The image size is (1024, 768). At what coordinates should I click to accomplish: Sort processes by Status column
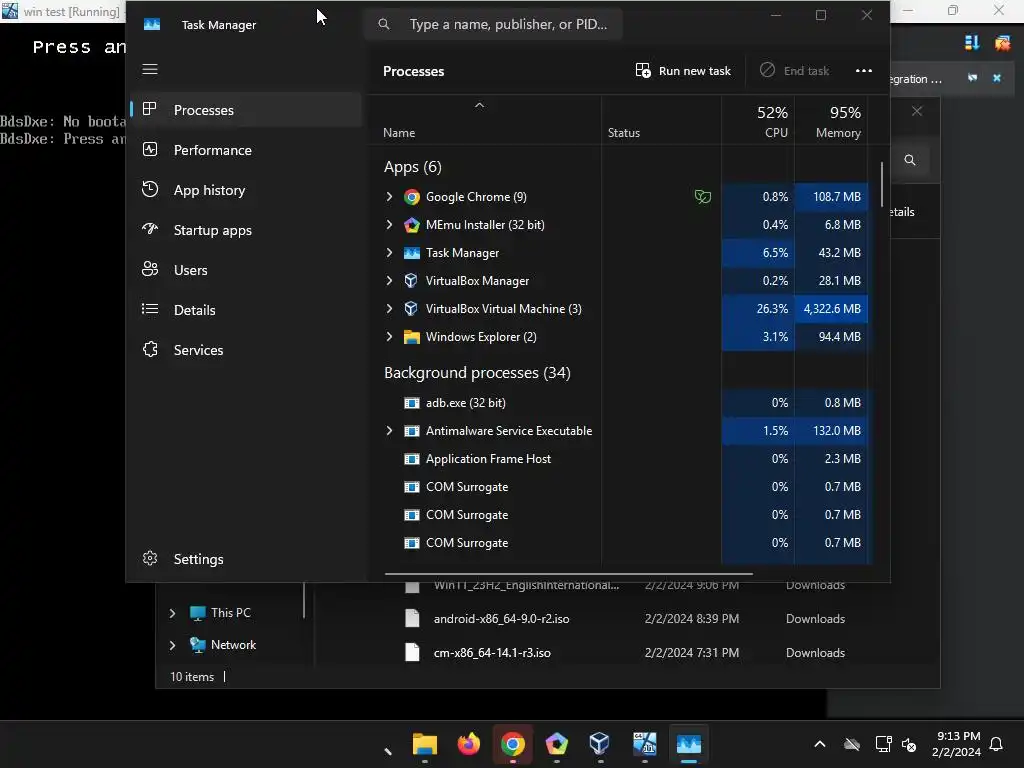tap(624, 133)
